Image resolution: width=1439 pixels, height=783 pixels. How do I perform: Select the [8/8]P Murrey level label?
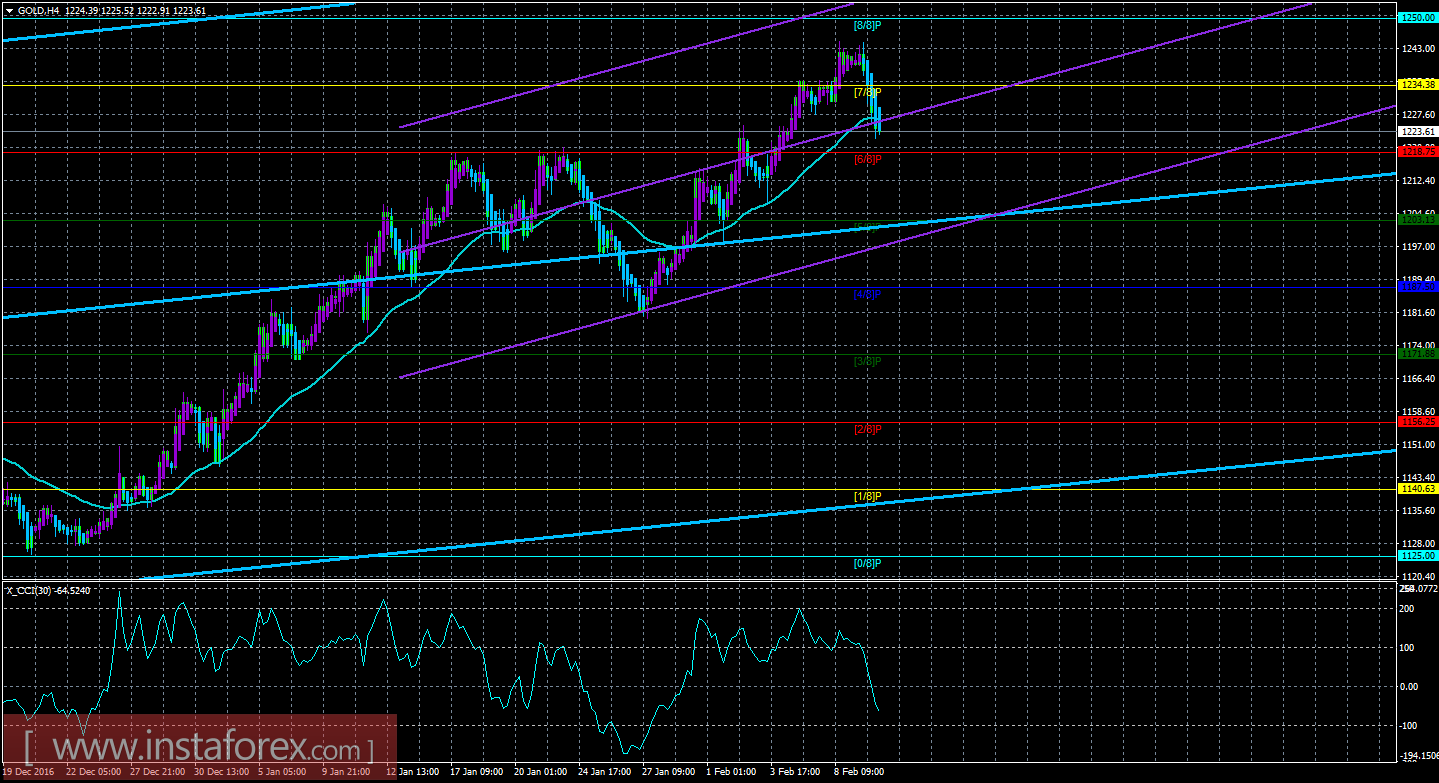click(x=867, y=25)
